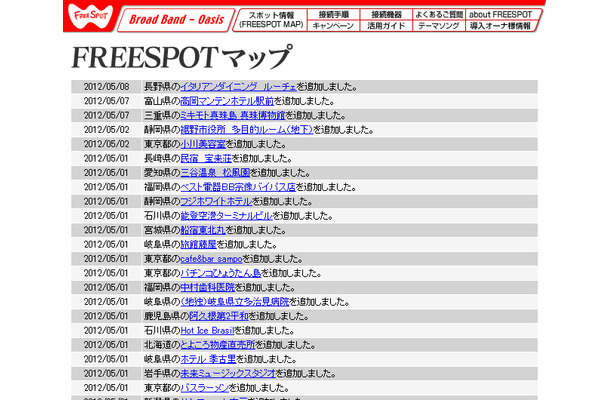This screenshot has height=400, width=610.
Task: Open the (地独)岐阜県立多治見病院 link
Action: coord(235,302)
